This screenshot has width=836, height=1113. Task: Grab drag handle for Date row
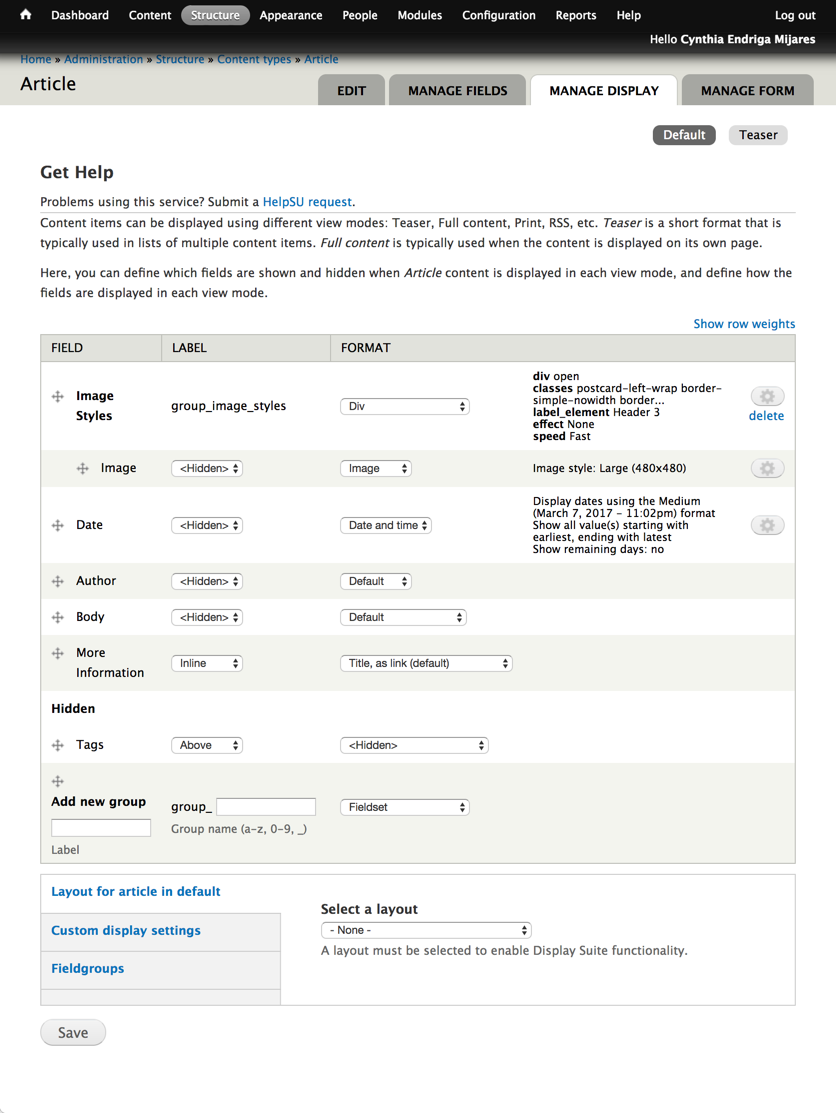tap(58, 525)
